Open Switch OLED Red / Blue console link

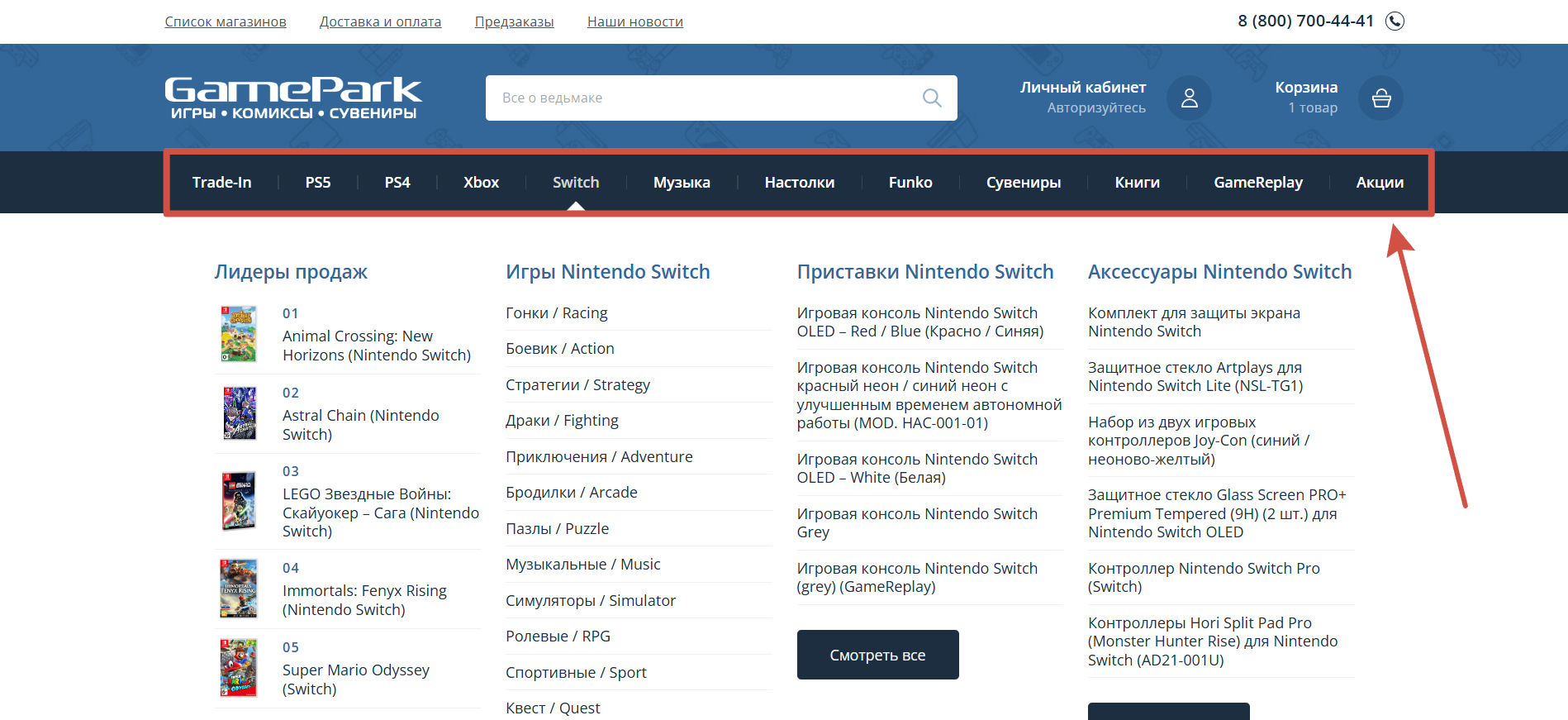[920, 322]
